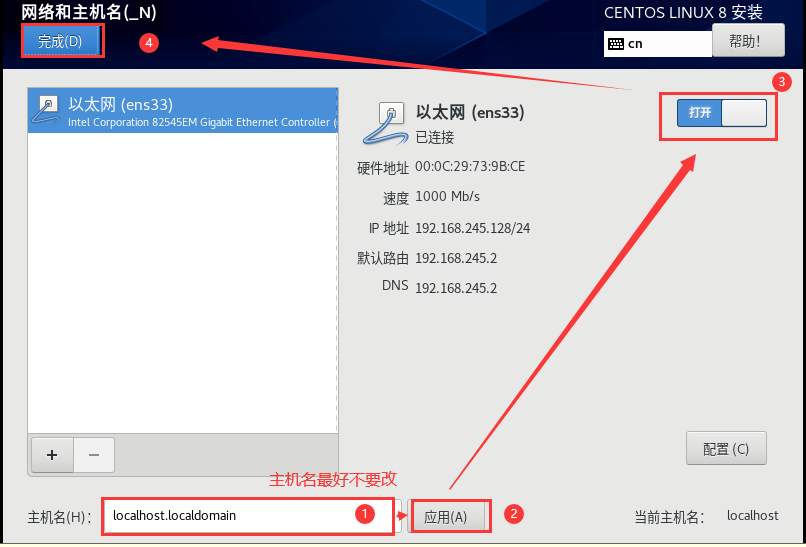Click the keyboard layout icon next to cn

pyautogui.click(x=616, y=44)
